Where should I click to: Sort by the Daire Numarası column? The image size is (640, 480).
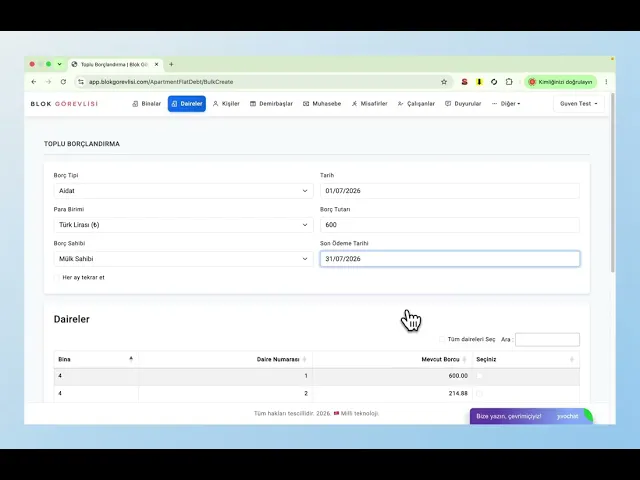pos(225,359)
